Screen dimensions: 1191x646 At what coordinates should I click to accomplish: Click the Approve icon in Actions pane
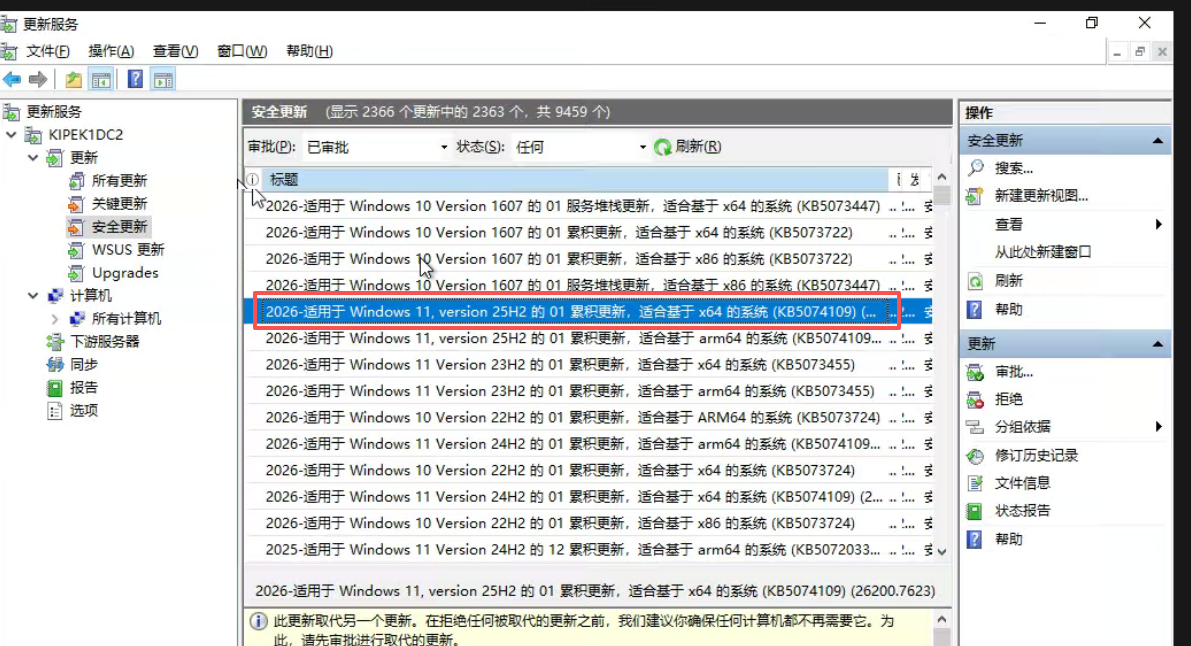tap(975, 372)
